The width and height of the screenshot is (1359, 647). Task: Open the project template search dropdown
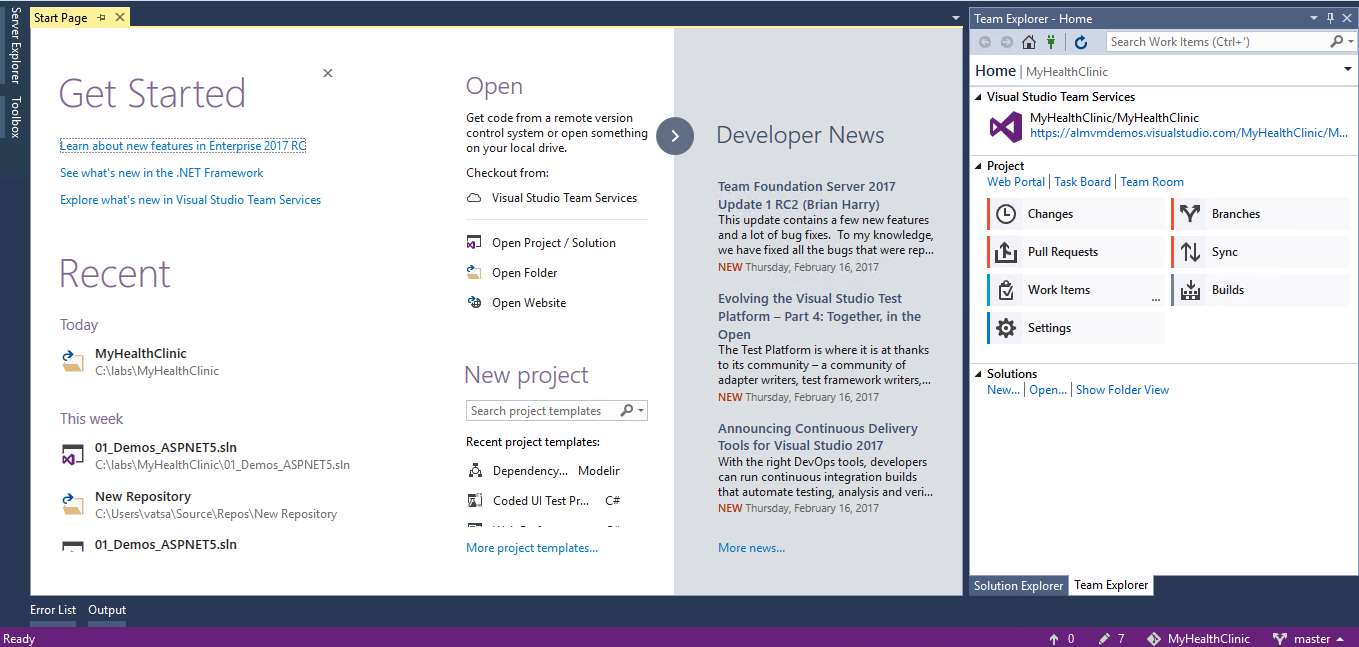point(641,411)
